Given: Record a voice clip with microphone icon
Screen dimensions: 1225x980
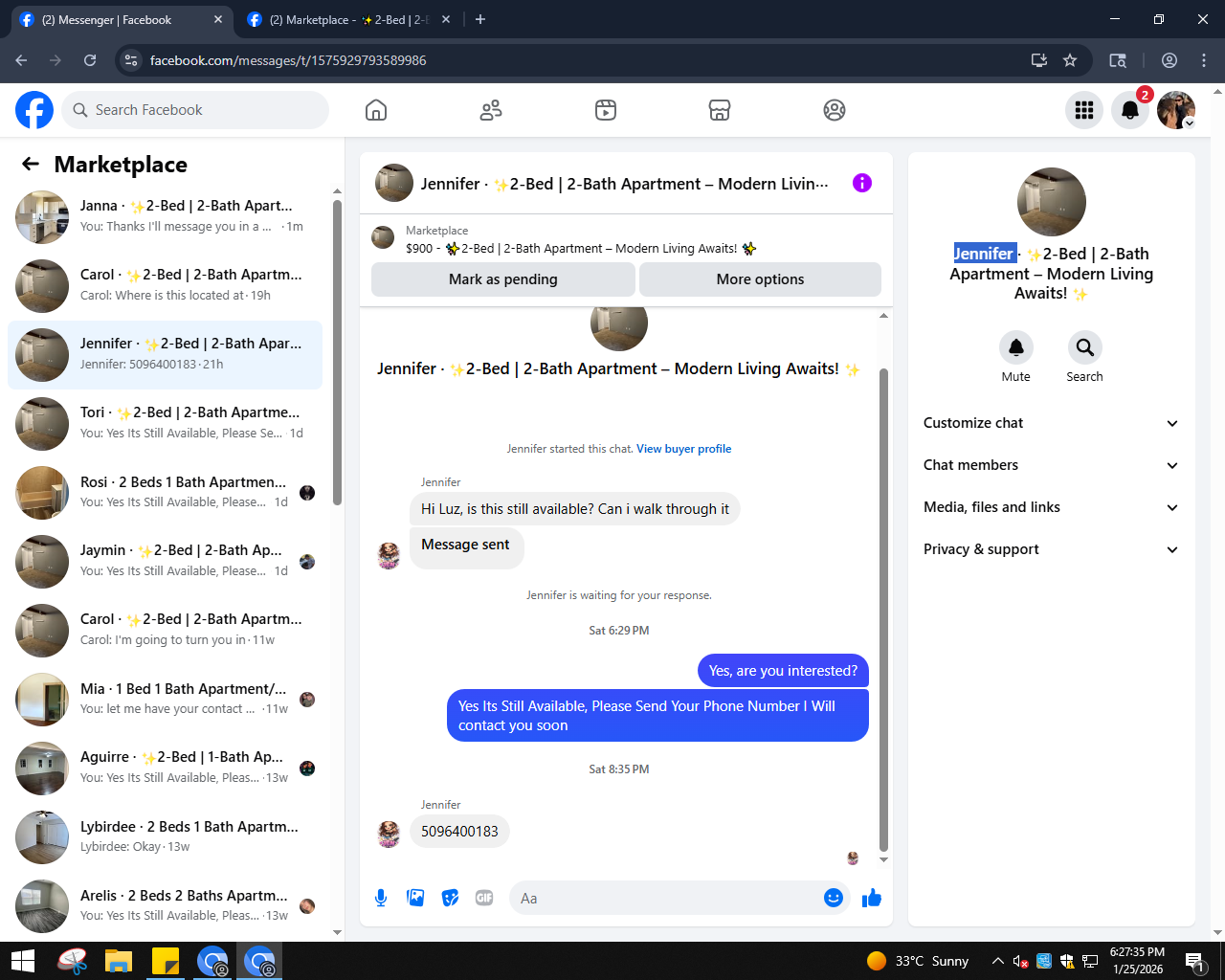Looking at the screenshot, I should (x=381, y=898).
